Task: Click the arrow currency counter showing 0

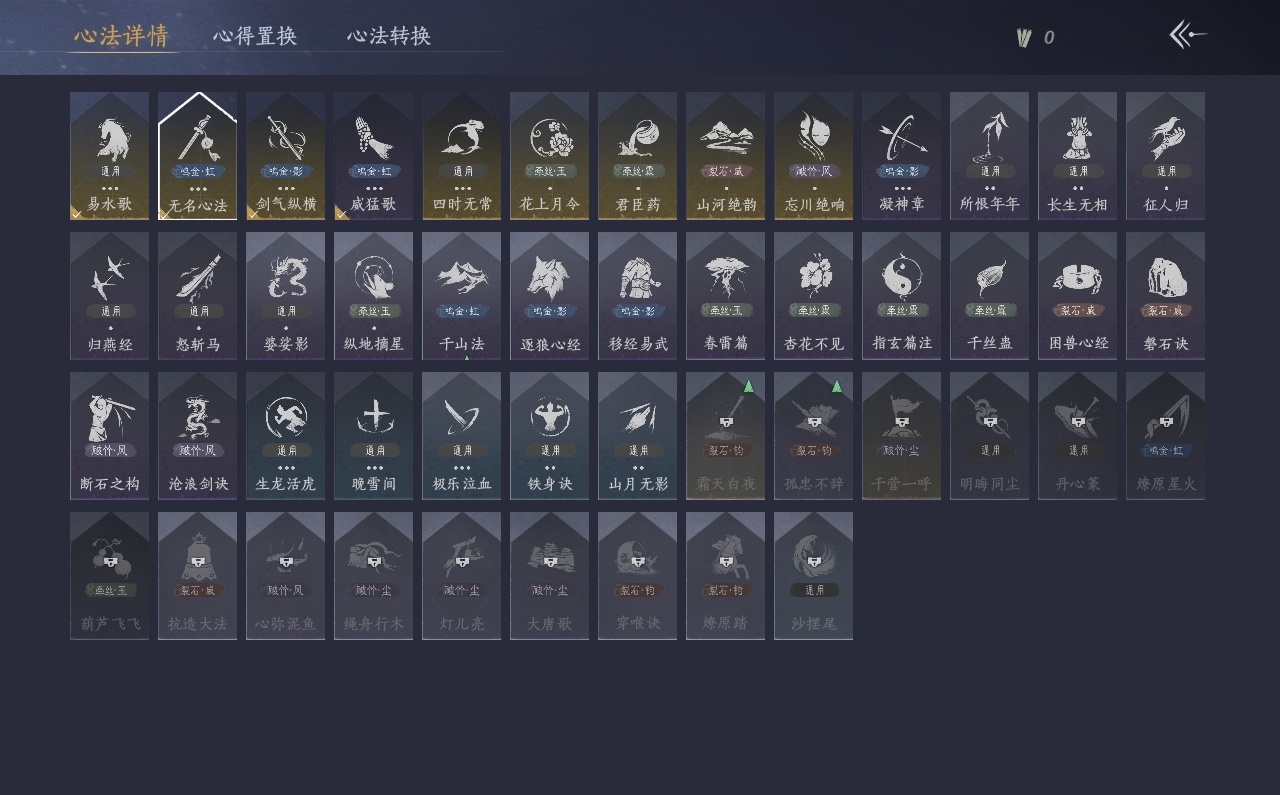Action: click(1035, 38)
